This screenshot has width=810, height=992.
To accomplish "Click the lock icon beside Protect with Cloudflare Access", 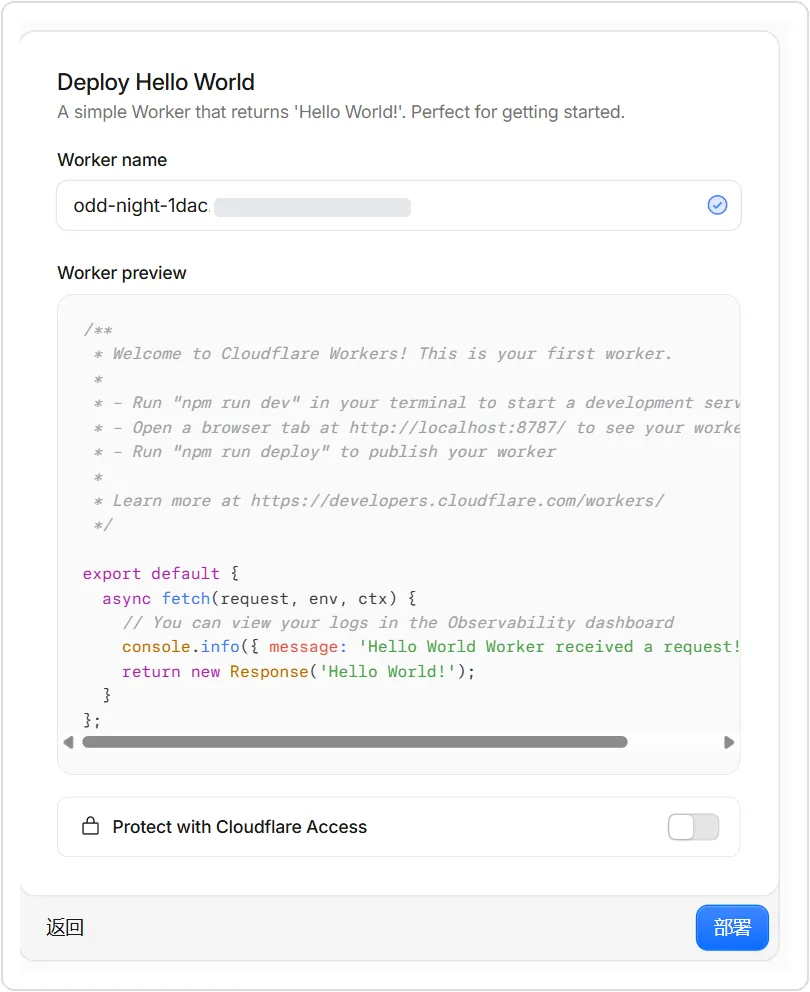I will click(x=90, y=826).
